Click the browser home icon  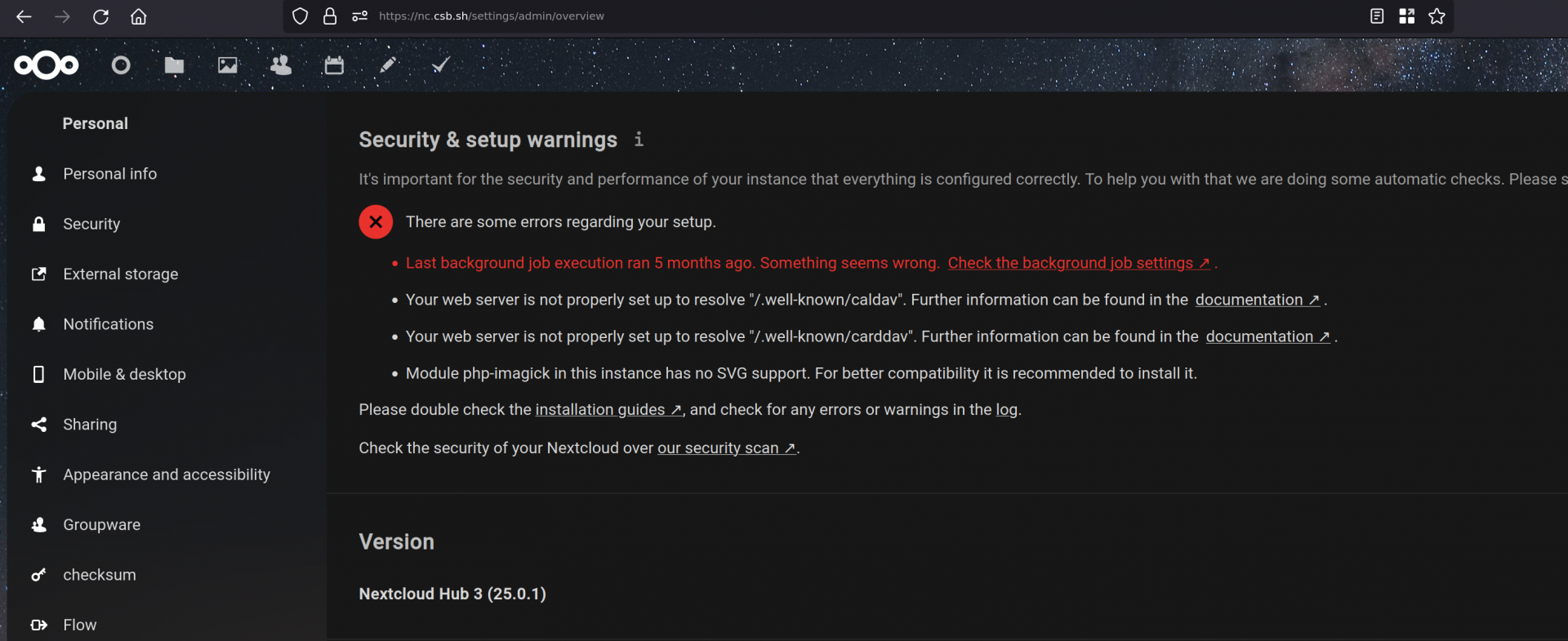click(139, 16)
